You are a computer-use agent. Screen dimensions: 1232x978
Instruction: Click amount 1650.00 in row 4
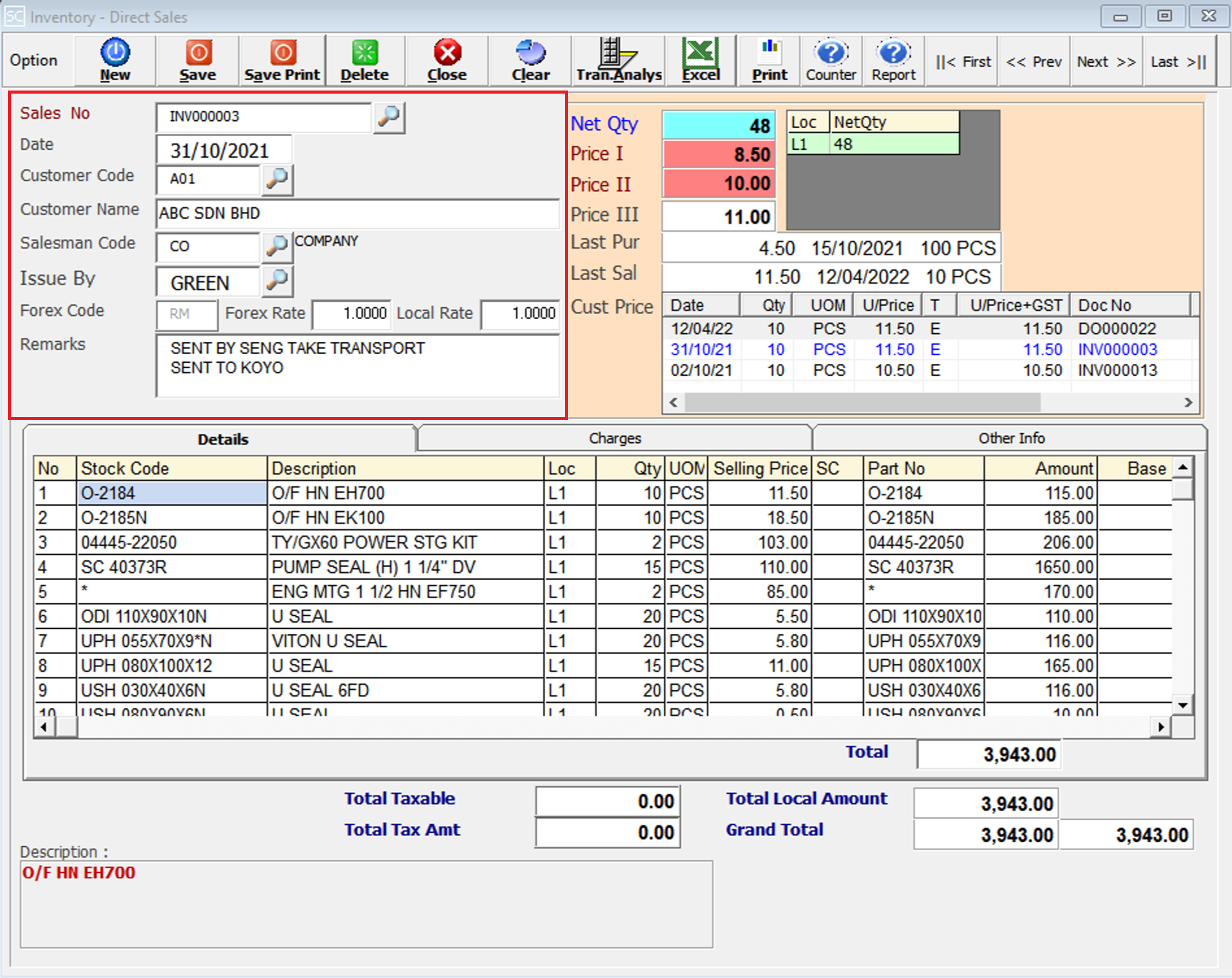click(x=1040, y=567)
